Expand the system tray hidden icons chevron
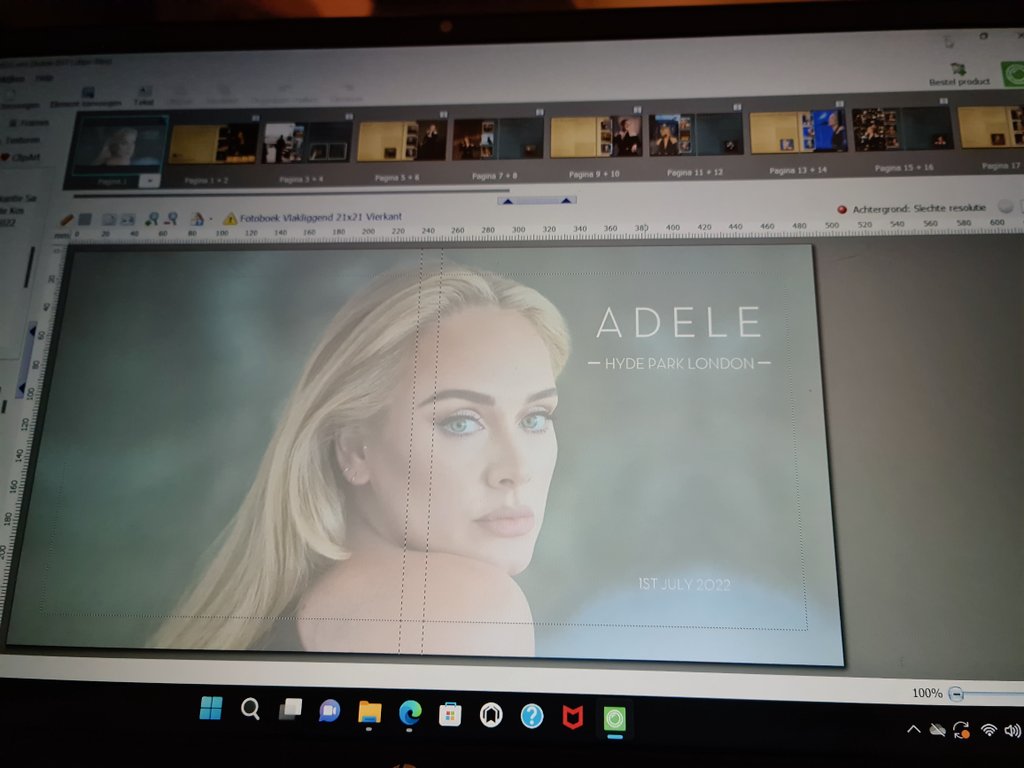This screenshot has height=768, width=1024. click(x=914, y=729)
